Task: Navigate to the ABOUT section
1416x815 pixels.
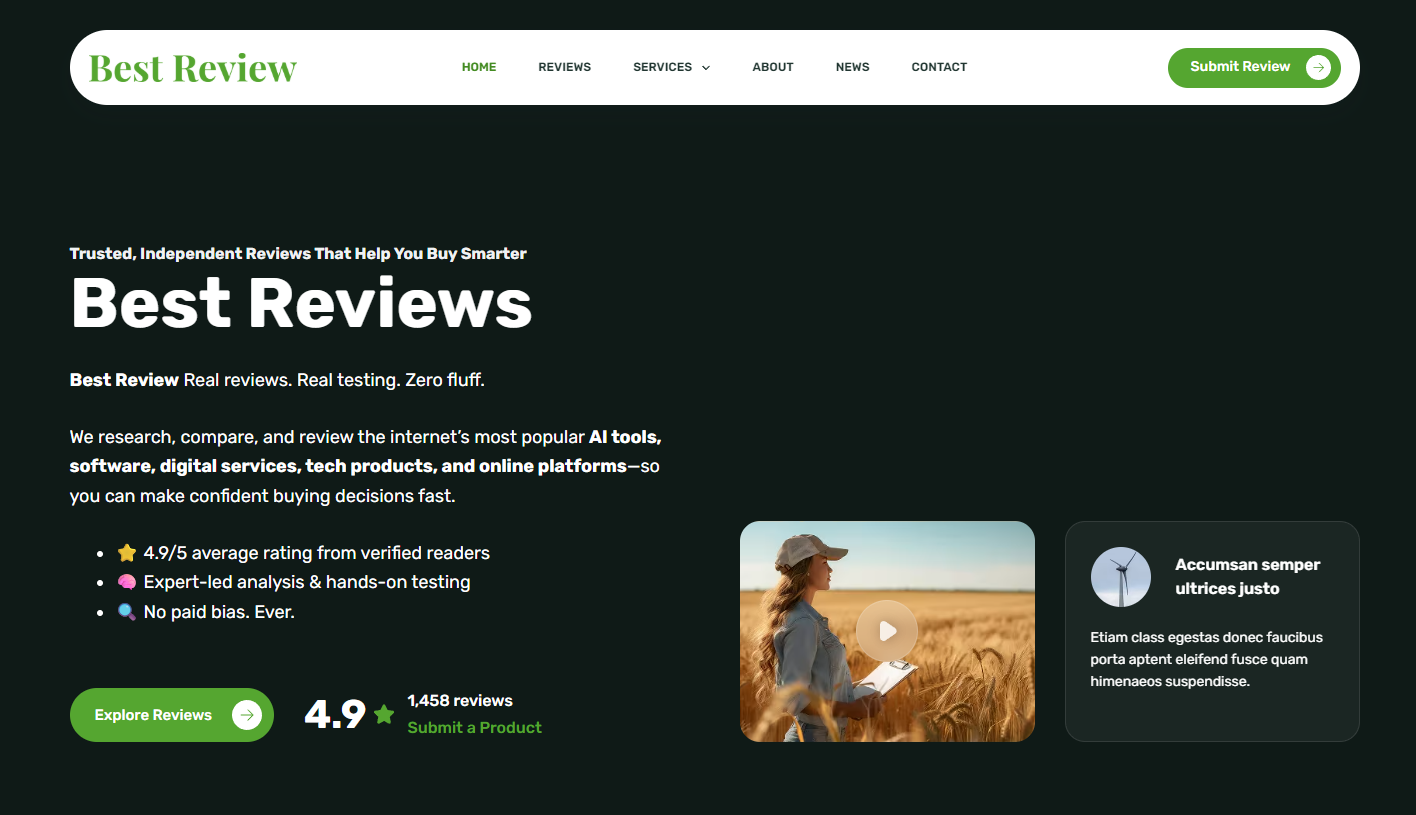Action: pyautogui.click(x=772, y=67)
